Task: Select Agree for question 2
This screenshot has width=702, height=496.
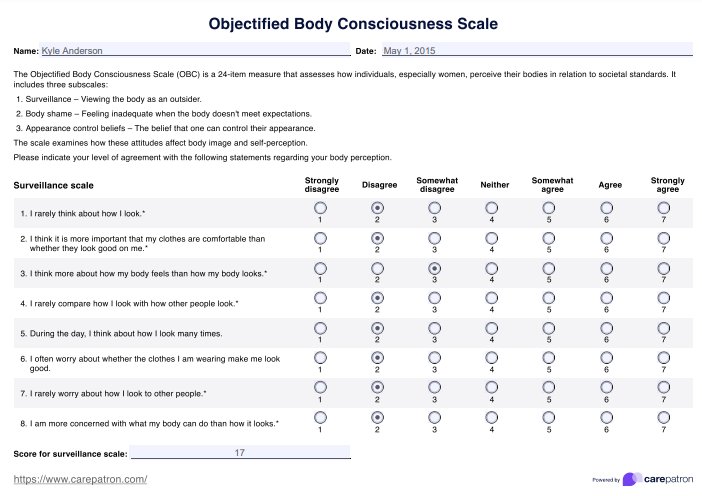Action: [x=606, y=238]
